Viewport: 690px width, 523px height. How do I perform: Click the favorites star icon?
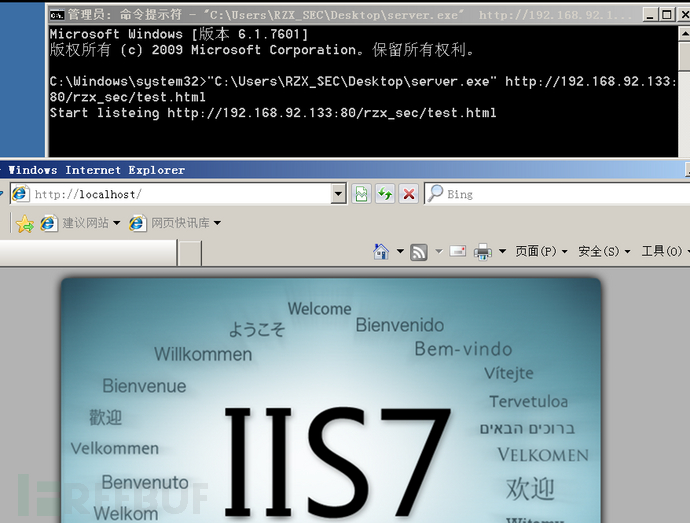25,224
